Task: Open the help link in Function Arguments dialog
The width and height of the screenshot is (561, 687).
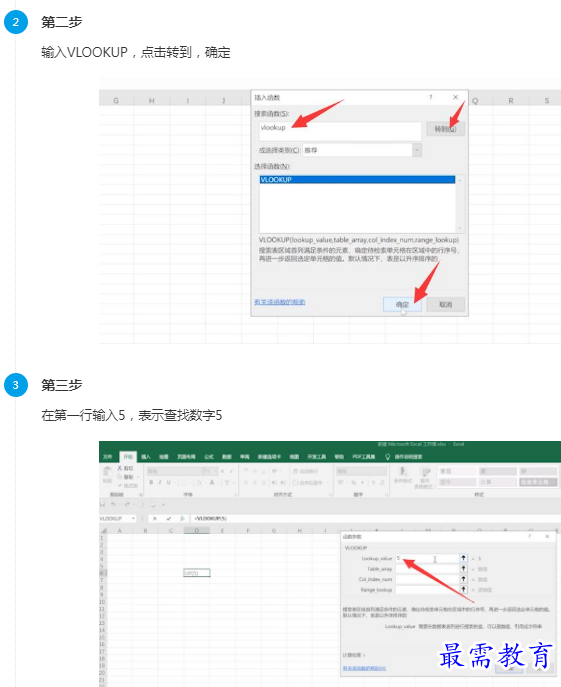Action: tap(364, 668)
